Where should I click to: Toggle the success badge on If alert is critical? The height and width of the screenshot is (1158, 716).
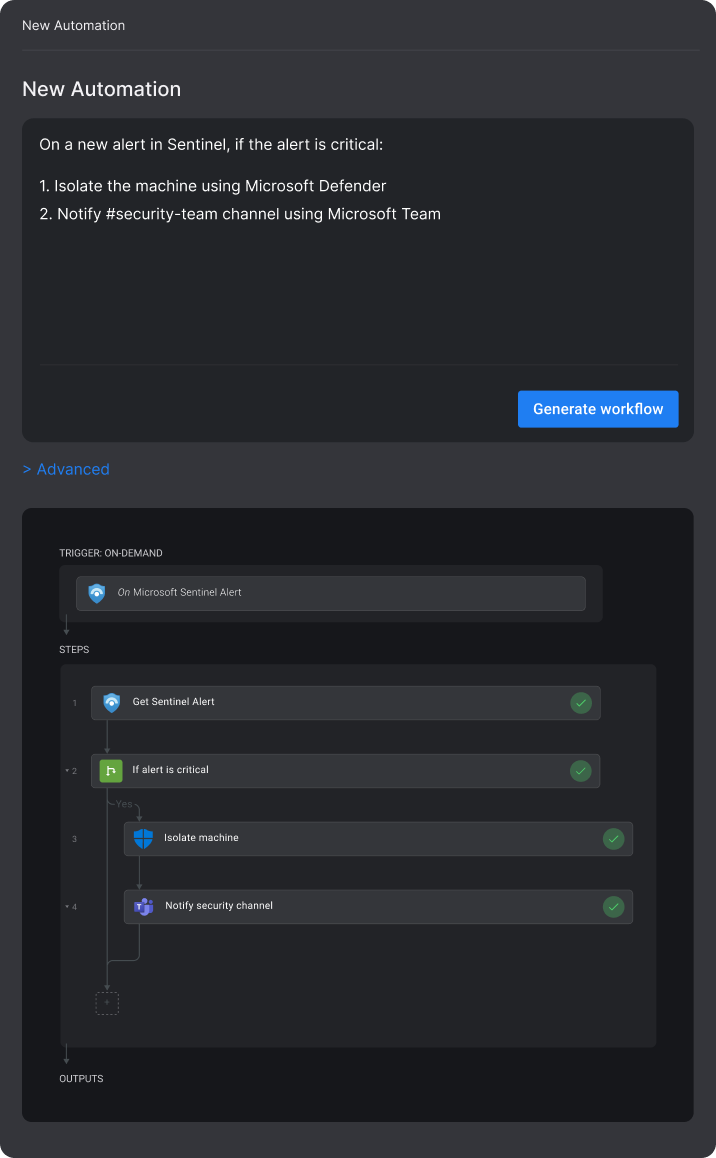[581, 770]
